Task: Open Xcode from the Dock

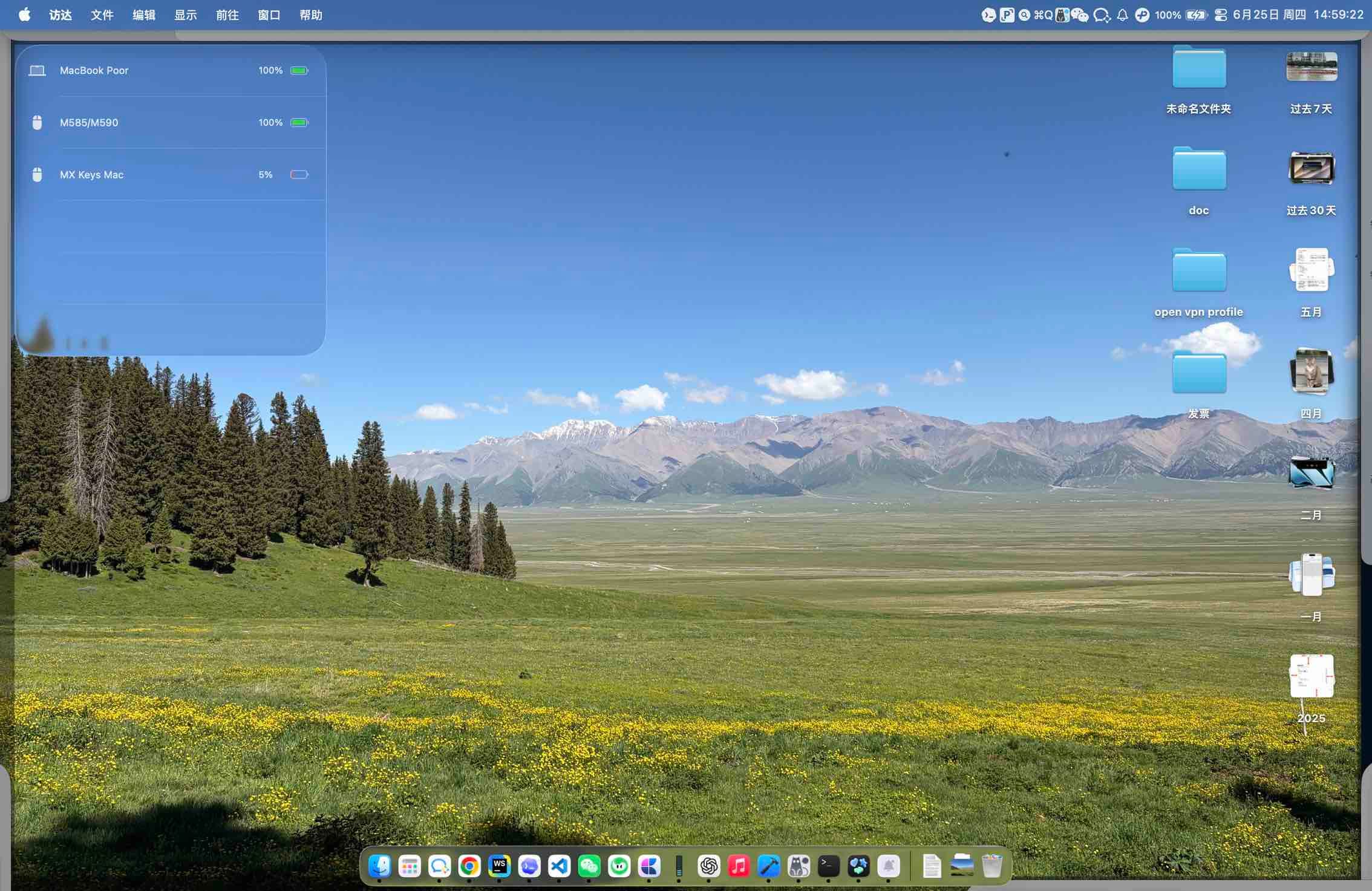Action: 769,866
